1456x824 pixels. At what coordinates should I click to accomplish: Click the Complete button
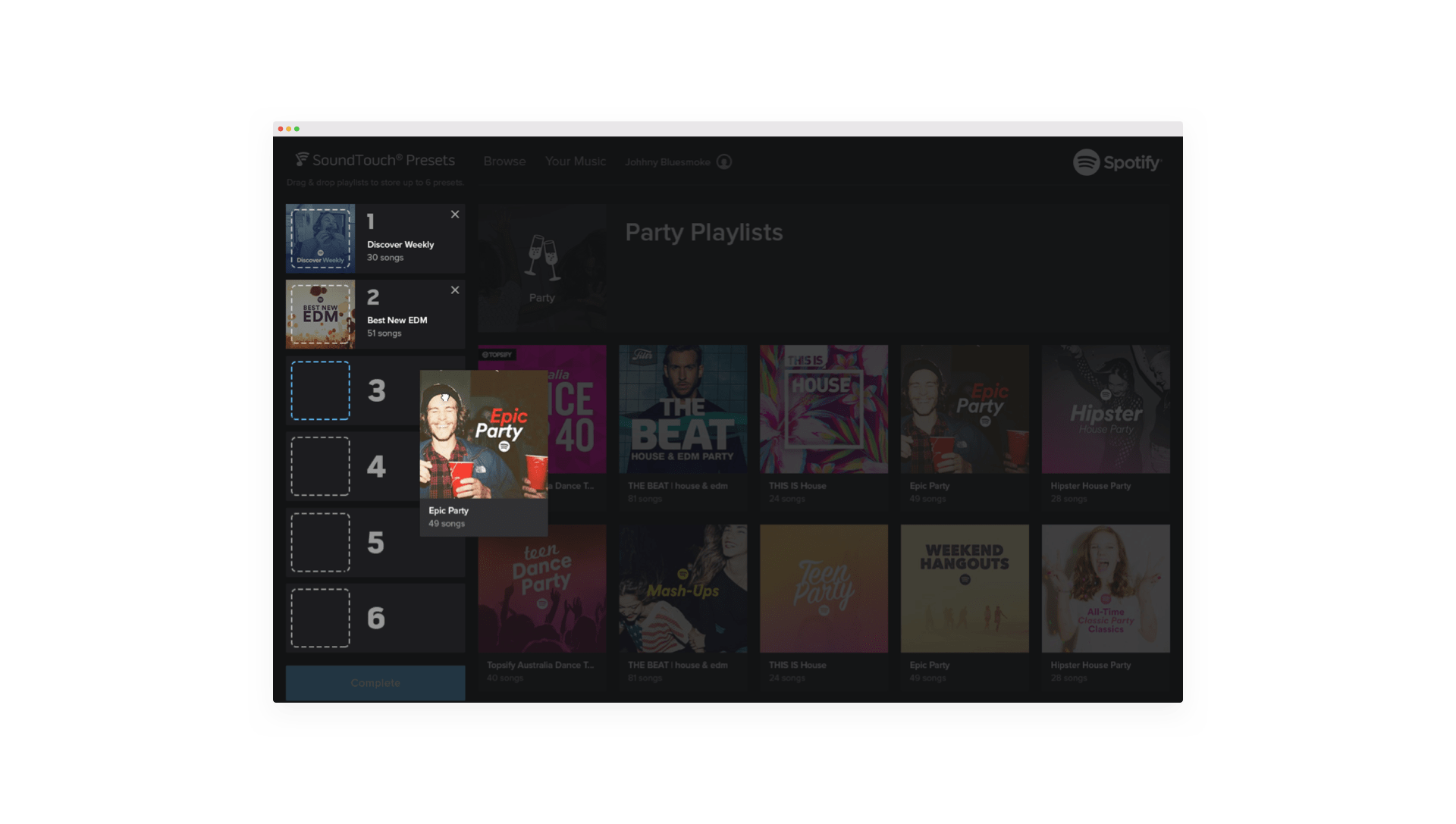[375, 683]
